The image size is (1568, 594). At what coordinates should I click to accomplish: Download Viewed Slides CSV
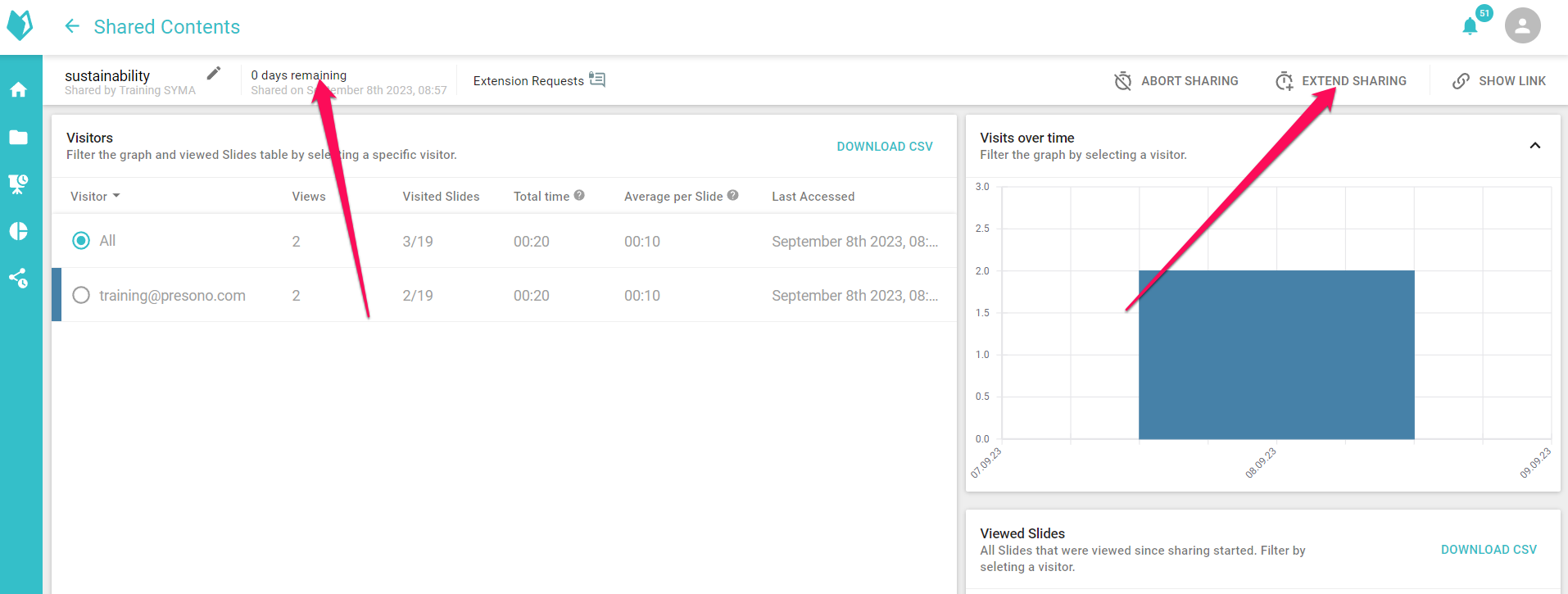pyautogui.click(x=1489, y=549)
